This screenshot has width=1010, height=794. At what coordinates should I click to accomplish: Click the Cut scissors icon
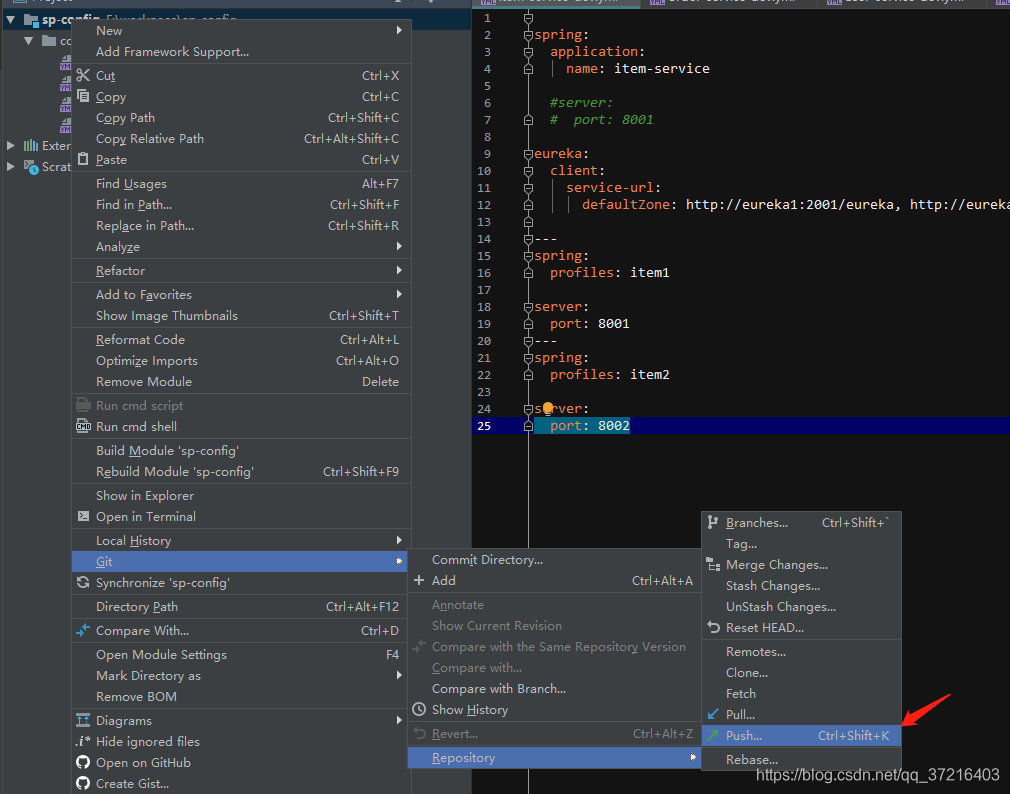[x=83, y=75]
